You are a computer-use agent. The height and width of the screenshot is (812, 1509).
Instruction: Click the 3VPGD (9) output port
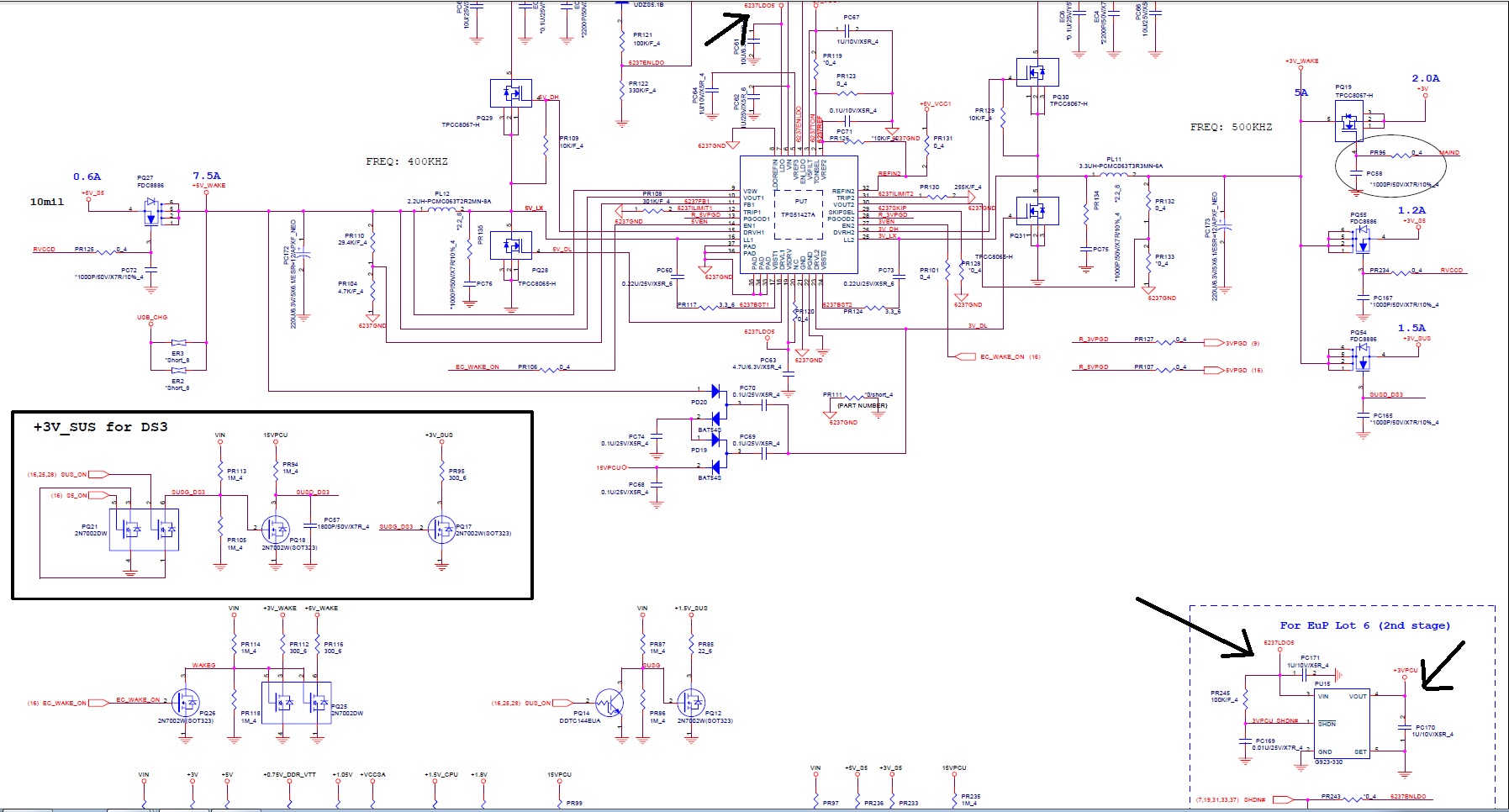coord(1214,343)
